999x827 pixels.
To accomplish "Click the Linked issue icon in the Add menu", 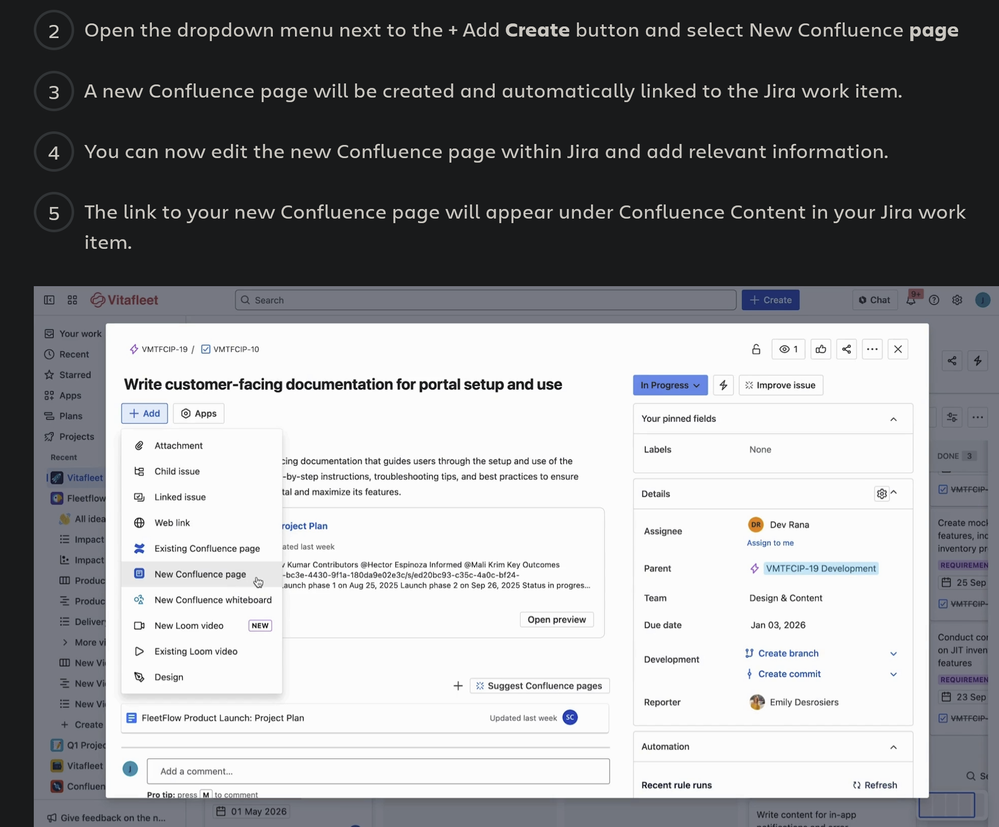I will pyautogui.click(x=139, y=497).
